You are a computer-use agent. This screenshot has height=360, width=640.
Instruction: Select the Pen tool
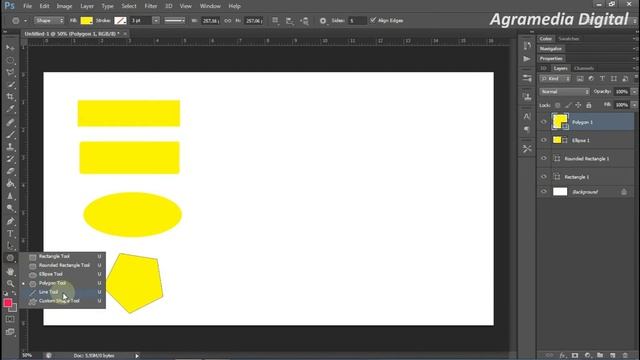pyautogui.click(x=10, y=221)
